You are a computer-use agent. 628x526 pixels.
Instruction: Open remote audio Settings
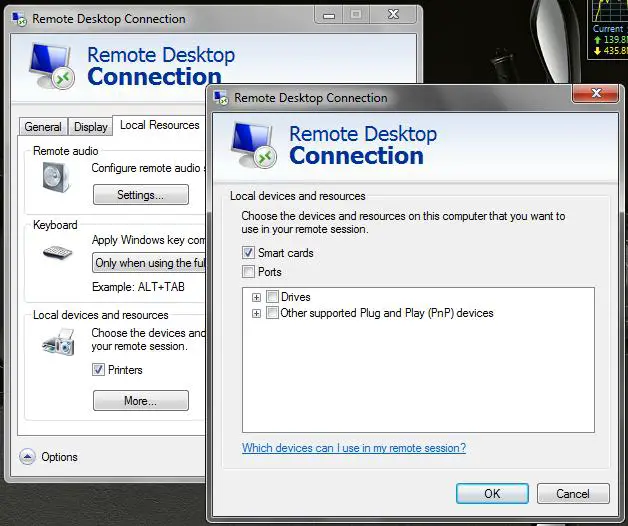141,195
